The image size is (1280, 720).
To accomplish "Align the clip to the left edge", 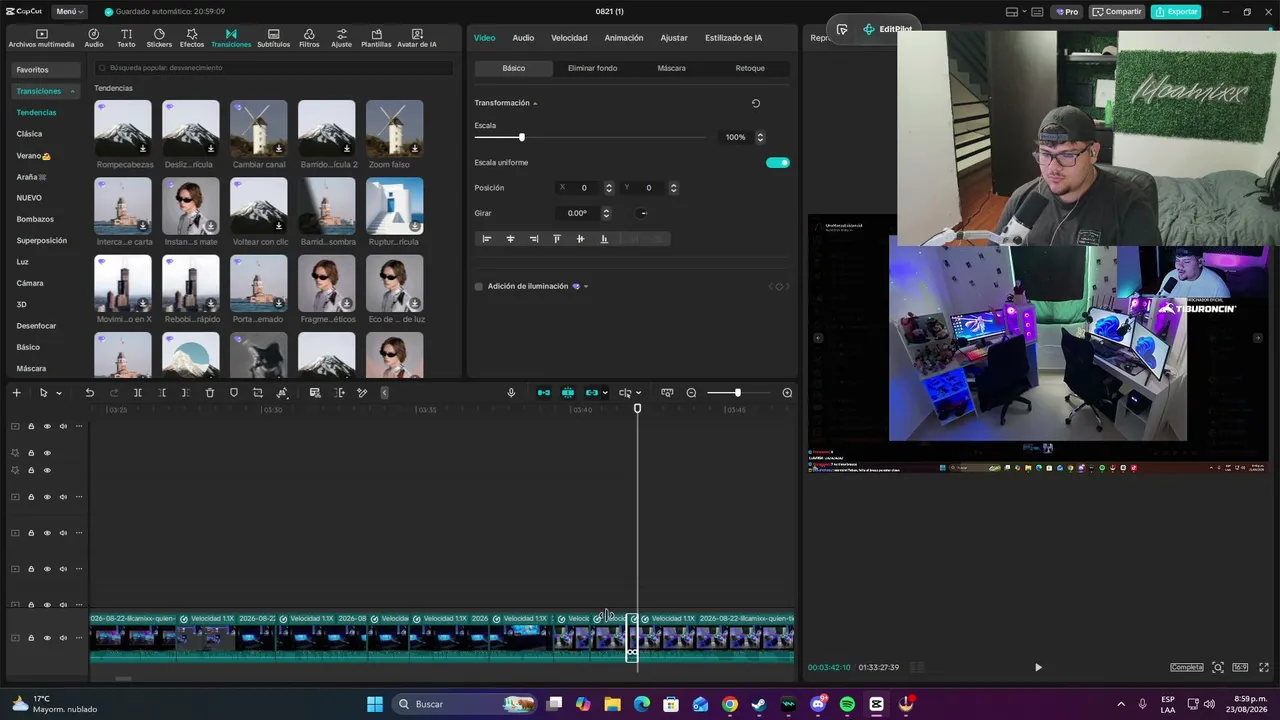I will pos(487,239).
